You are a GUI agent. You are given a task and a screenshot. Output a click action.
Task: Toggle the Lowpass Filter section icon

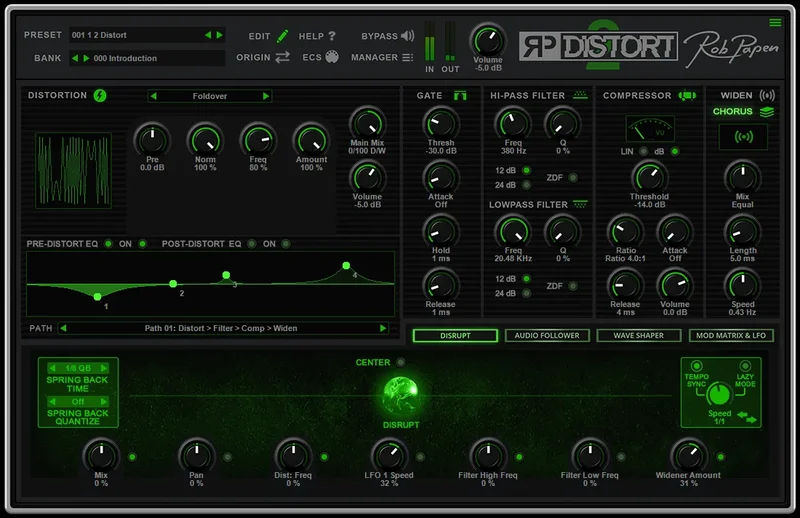click(580, 204)
